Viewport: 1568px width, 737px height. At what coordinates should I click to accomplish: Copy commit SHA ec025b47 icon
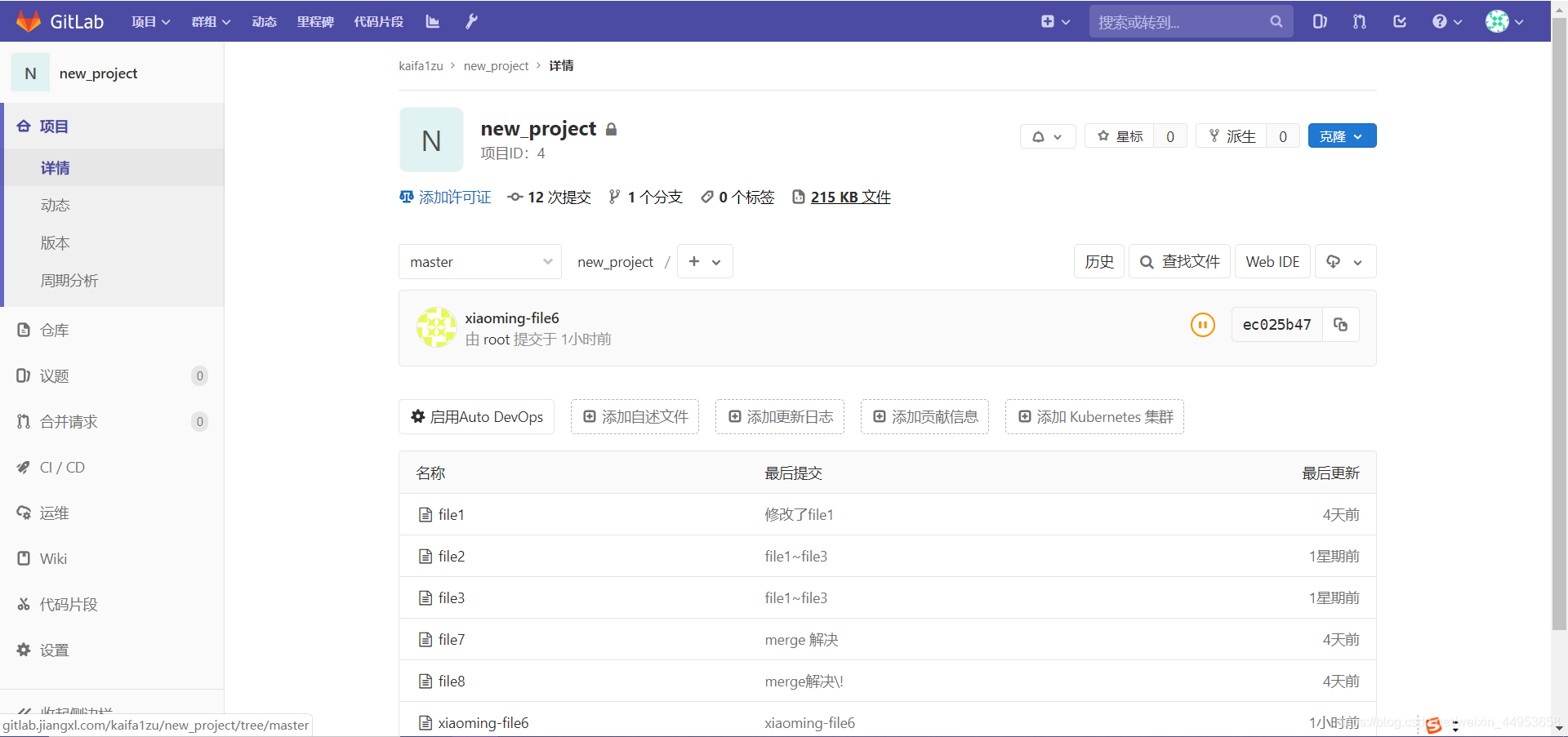point(1341,325)
